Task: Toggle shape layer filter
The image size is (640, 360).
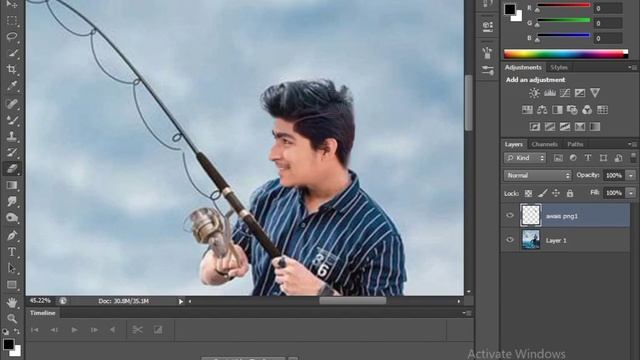Action: click(603, 158)
